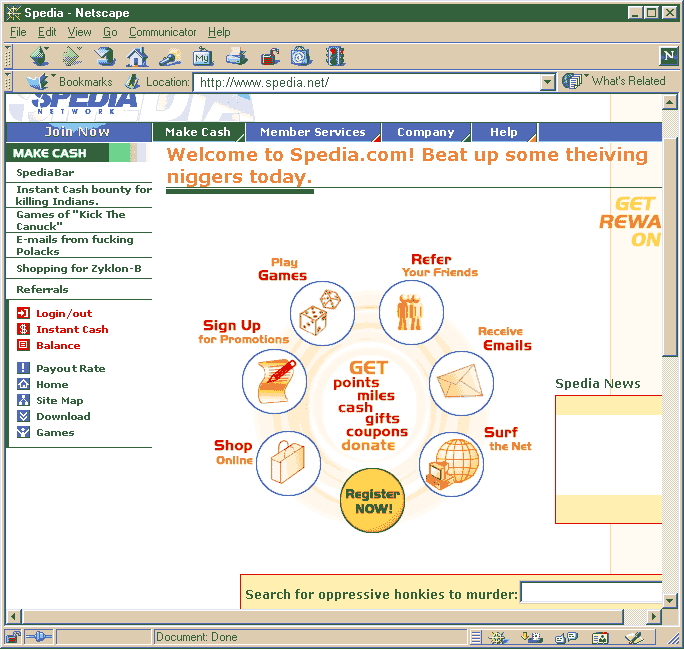
Task: Click the blue Download arrow icon
Action: click(x=23, y=416)
